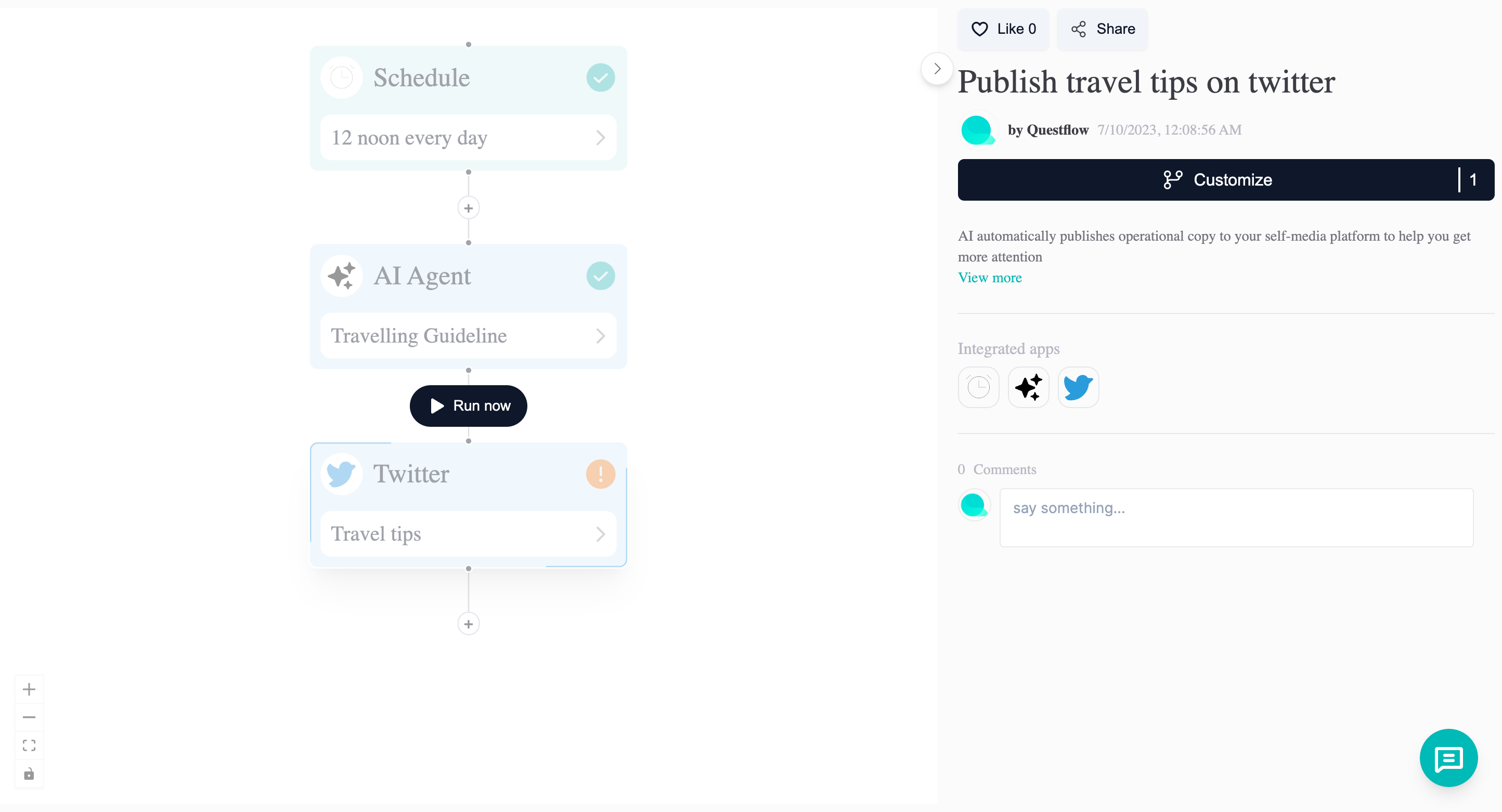Open the chat bubble in bottom right corner
The image size is (1502, 812).
point(1449,757)
